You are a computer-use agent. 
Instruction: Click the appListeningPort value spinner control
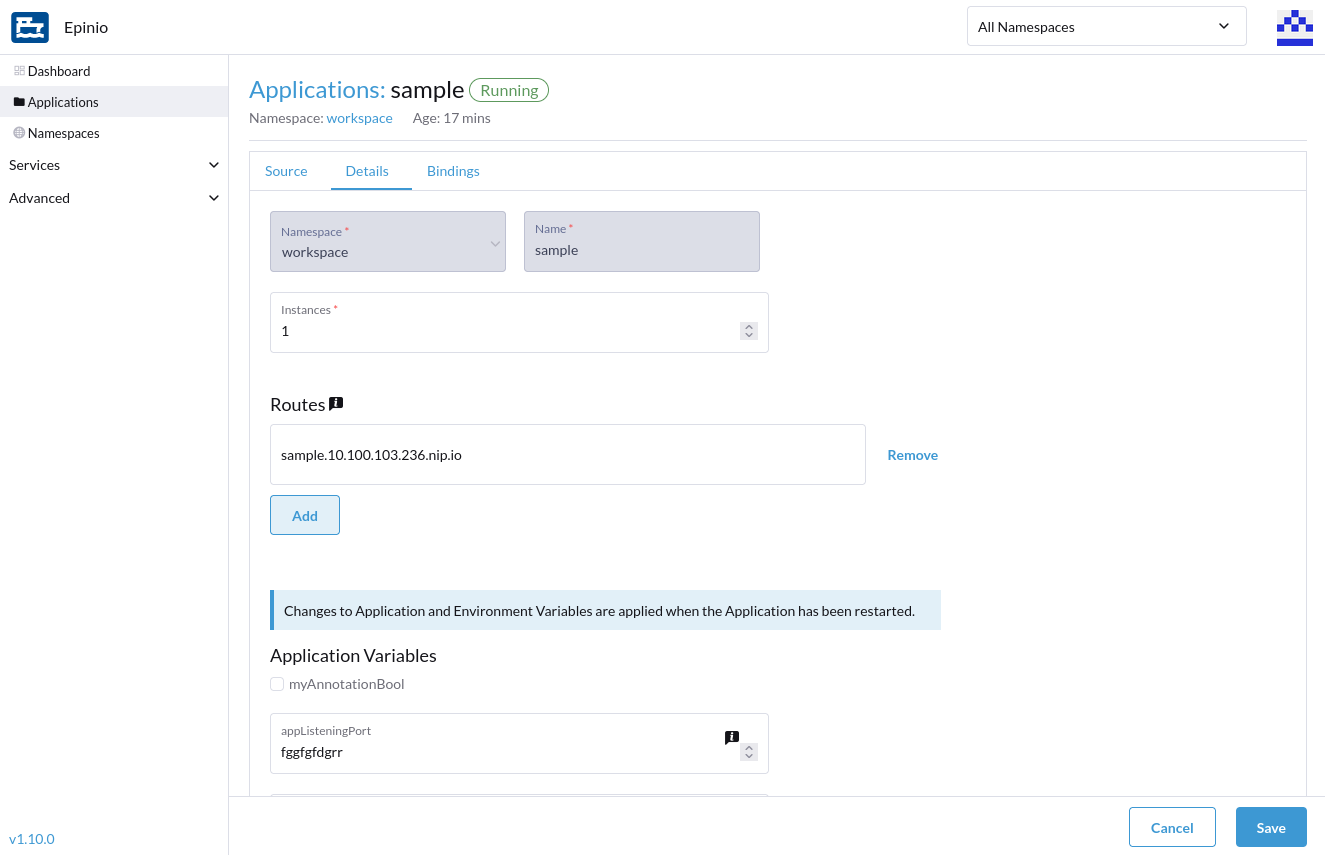tap(748, 752)
